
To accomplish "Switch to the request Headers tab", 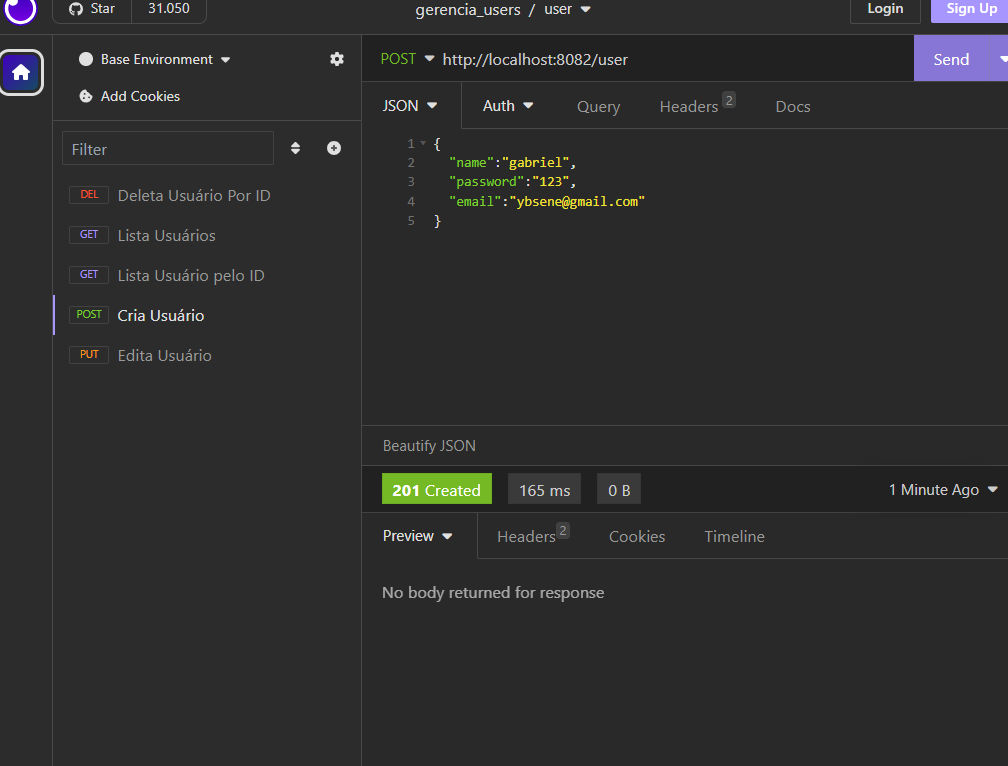I will coord(689,105).
